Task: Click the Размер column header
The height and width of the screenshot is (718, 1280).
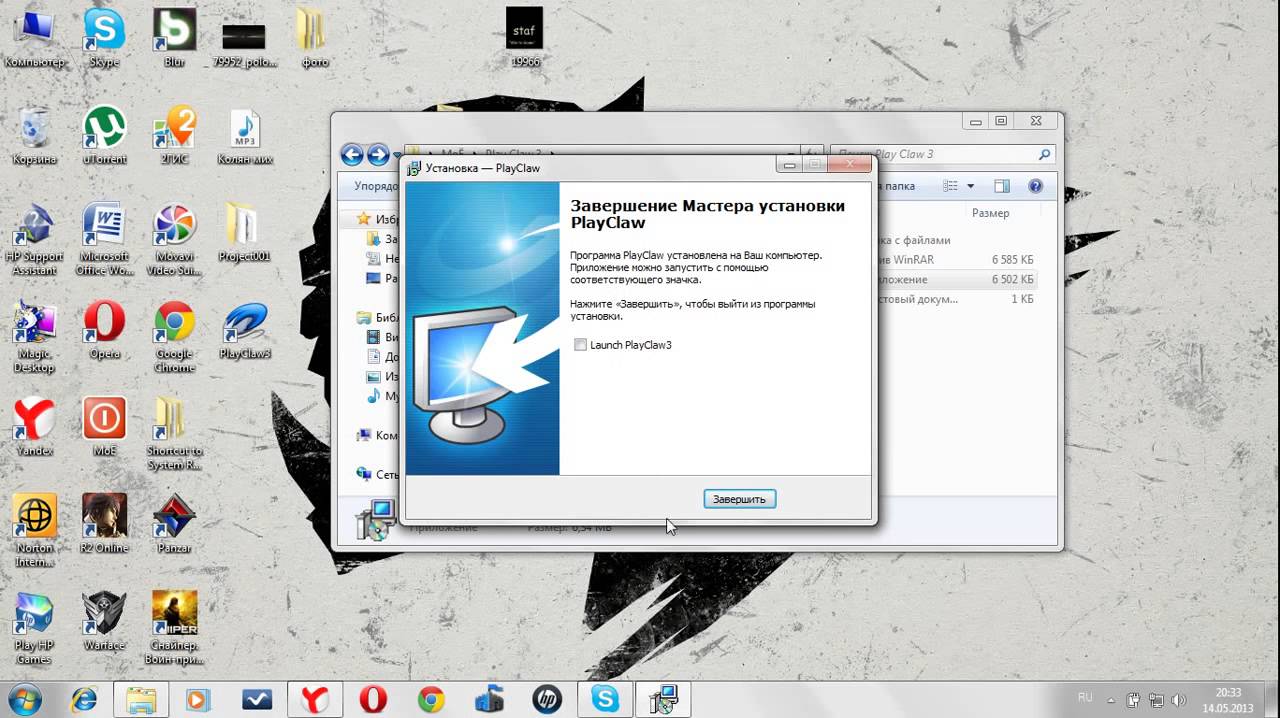Action: 990,213
